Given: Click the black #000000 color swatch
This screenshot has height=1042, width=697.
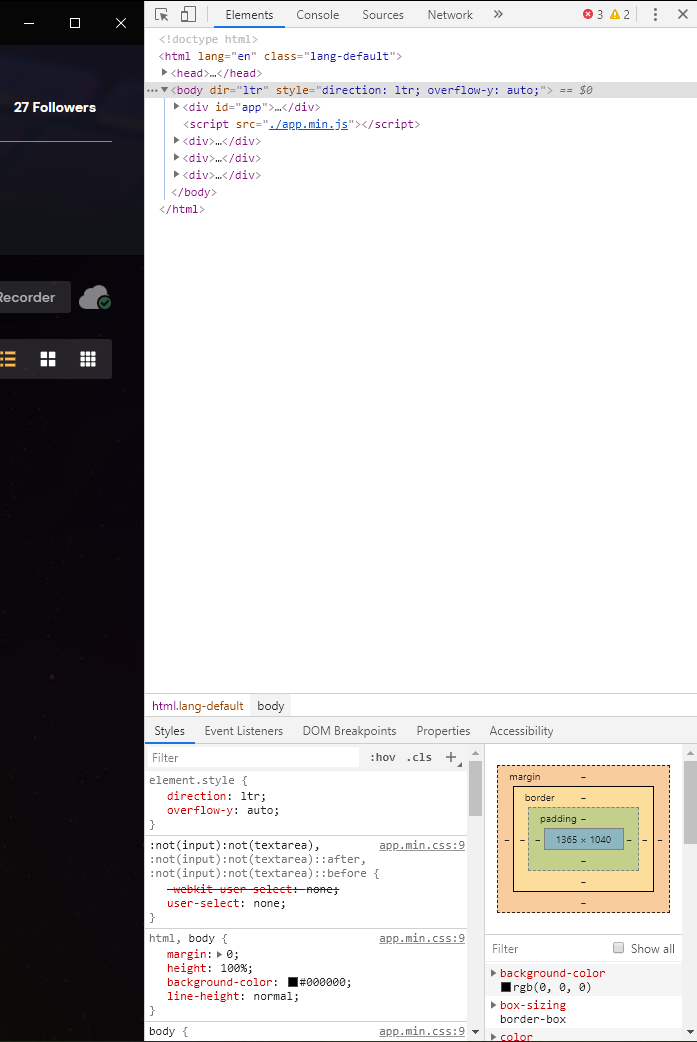Looking at the screenshot, I should 293,982.
